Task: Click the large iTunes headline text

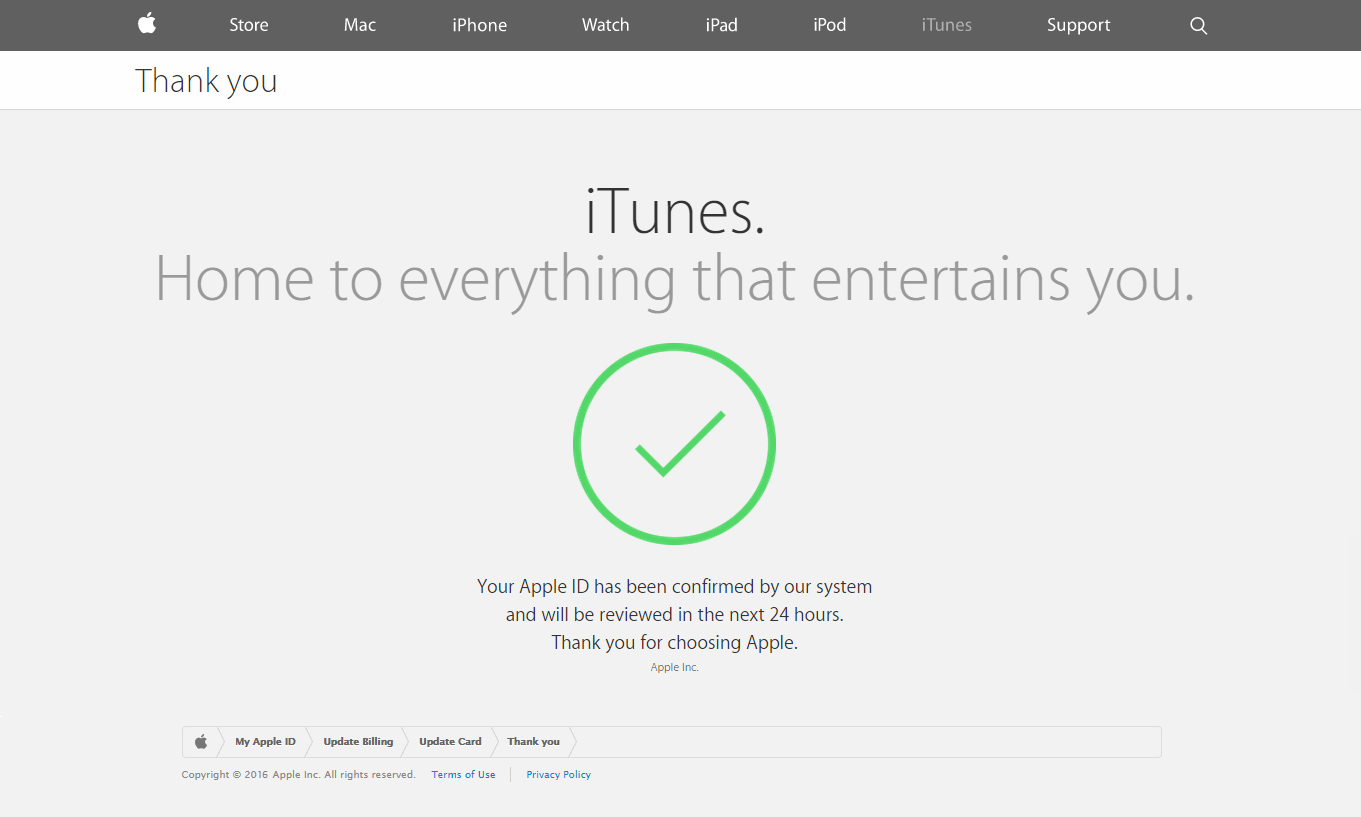Action: (x=675, y=212)
